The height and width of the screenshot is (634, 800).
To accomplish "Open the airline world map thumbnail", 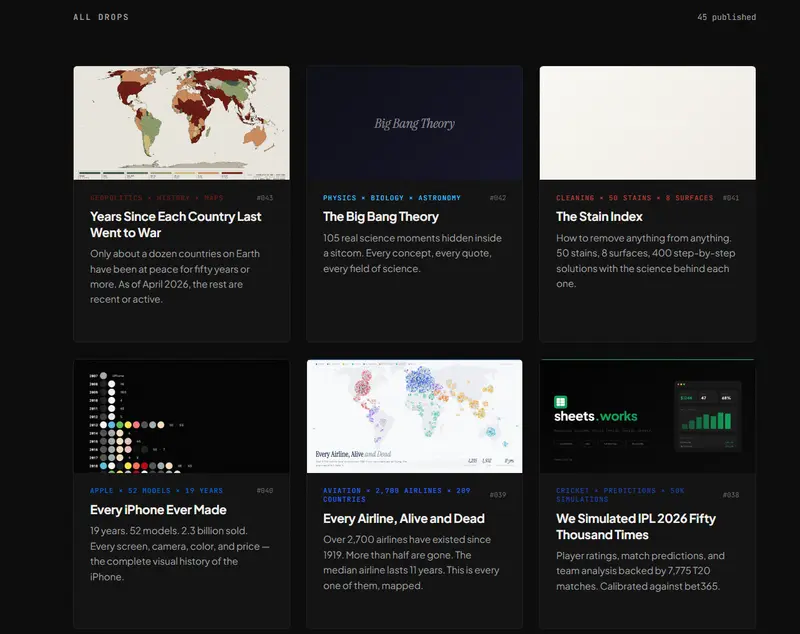I will [x=414, y=416].
